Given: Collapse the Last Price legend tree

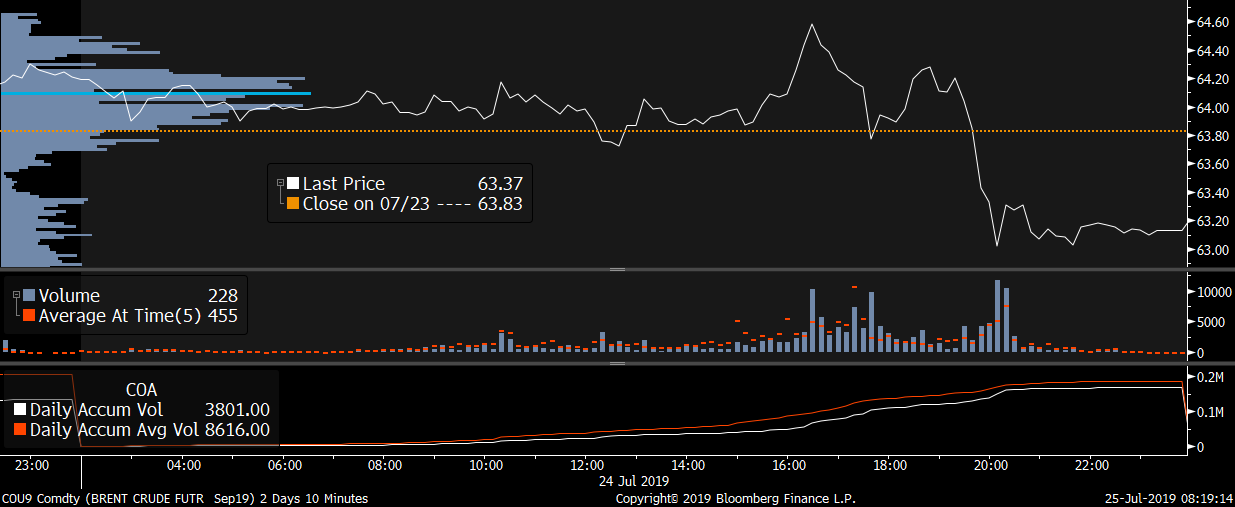Looking at the screenshot, I should click(x=280, y=183).
